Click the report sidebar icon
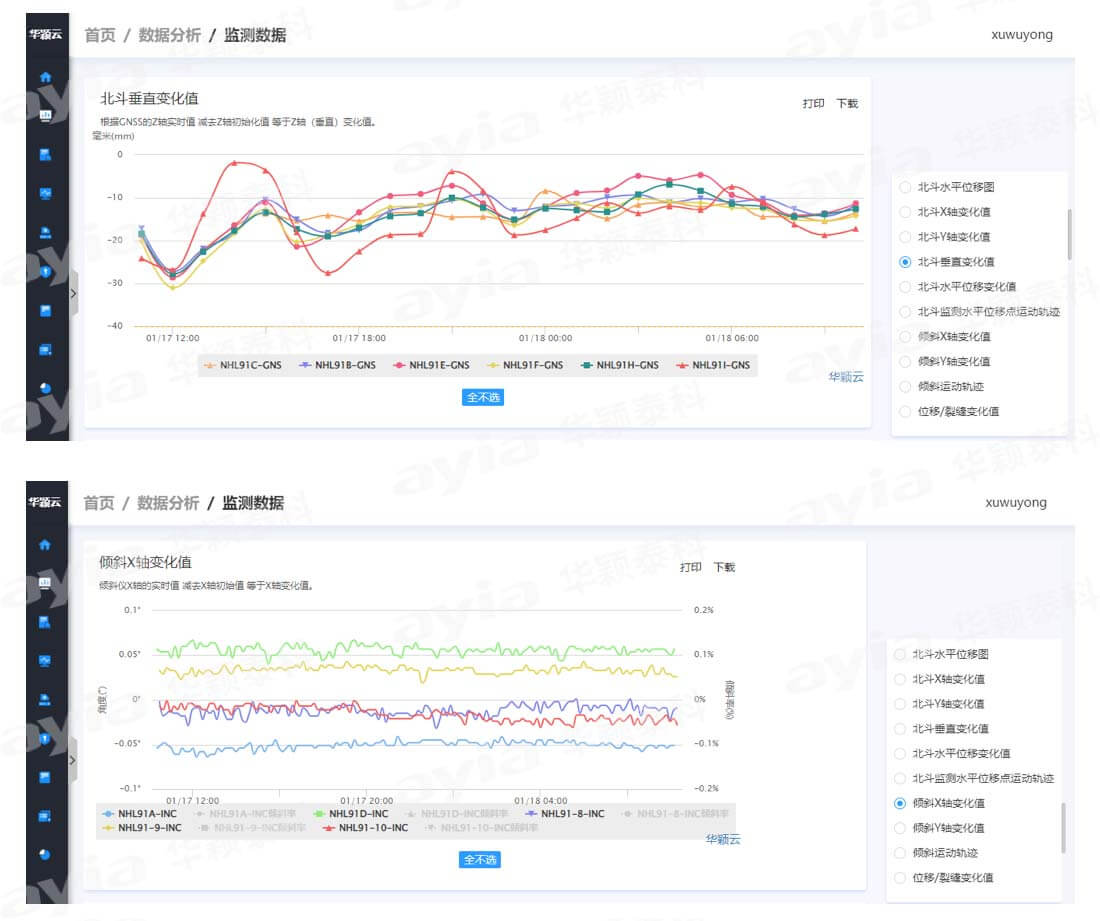Screen dimensions: 1100x921 [45, 311]
